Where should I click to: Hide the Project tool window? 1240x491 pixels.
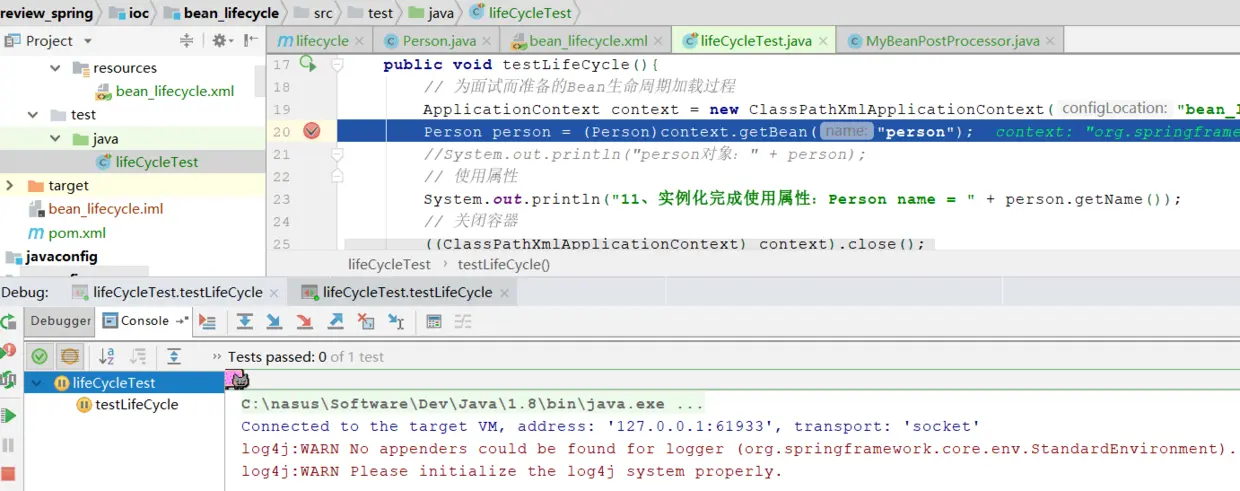click(x=250, y=40)
